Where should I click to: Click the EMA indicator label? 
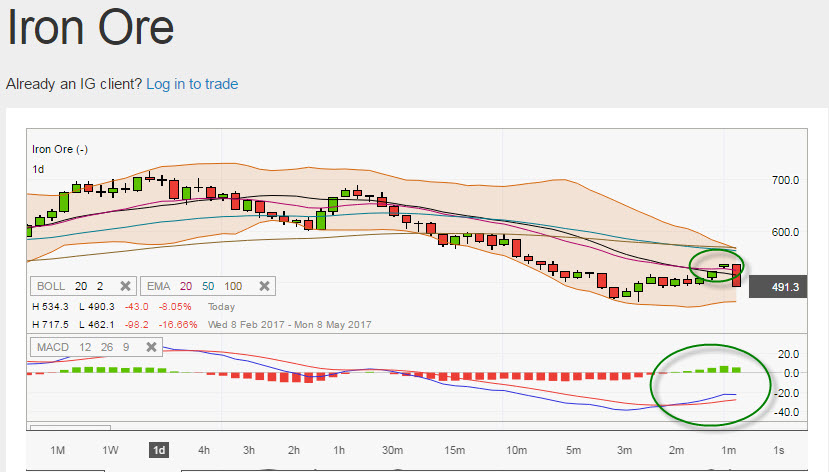159,286
